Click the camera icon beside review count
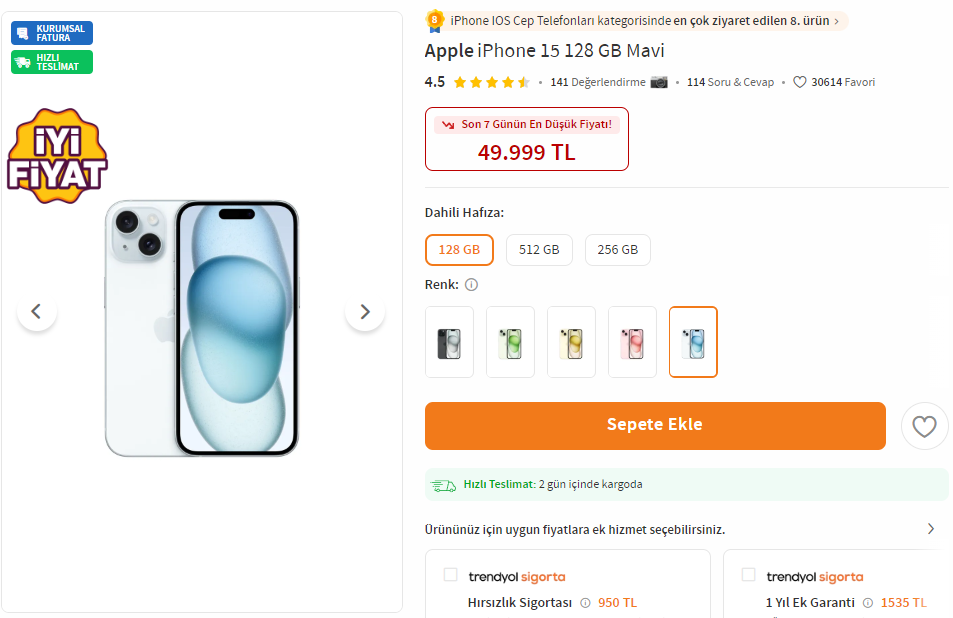 [x=659, y=82]
